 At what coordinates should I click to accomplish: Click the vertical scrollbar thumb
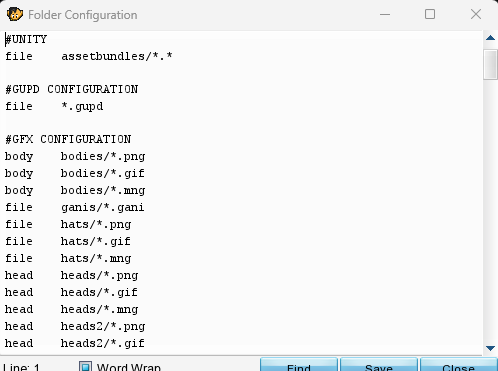(x=490, y=64)
